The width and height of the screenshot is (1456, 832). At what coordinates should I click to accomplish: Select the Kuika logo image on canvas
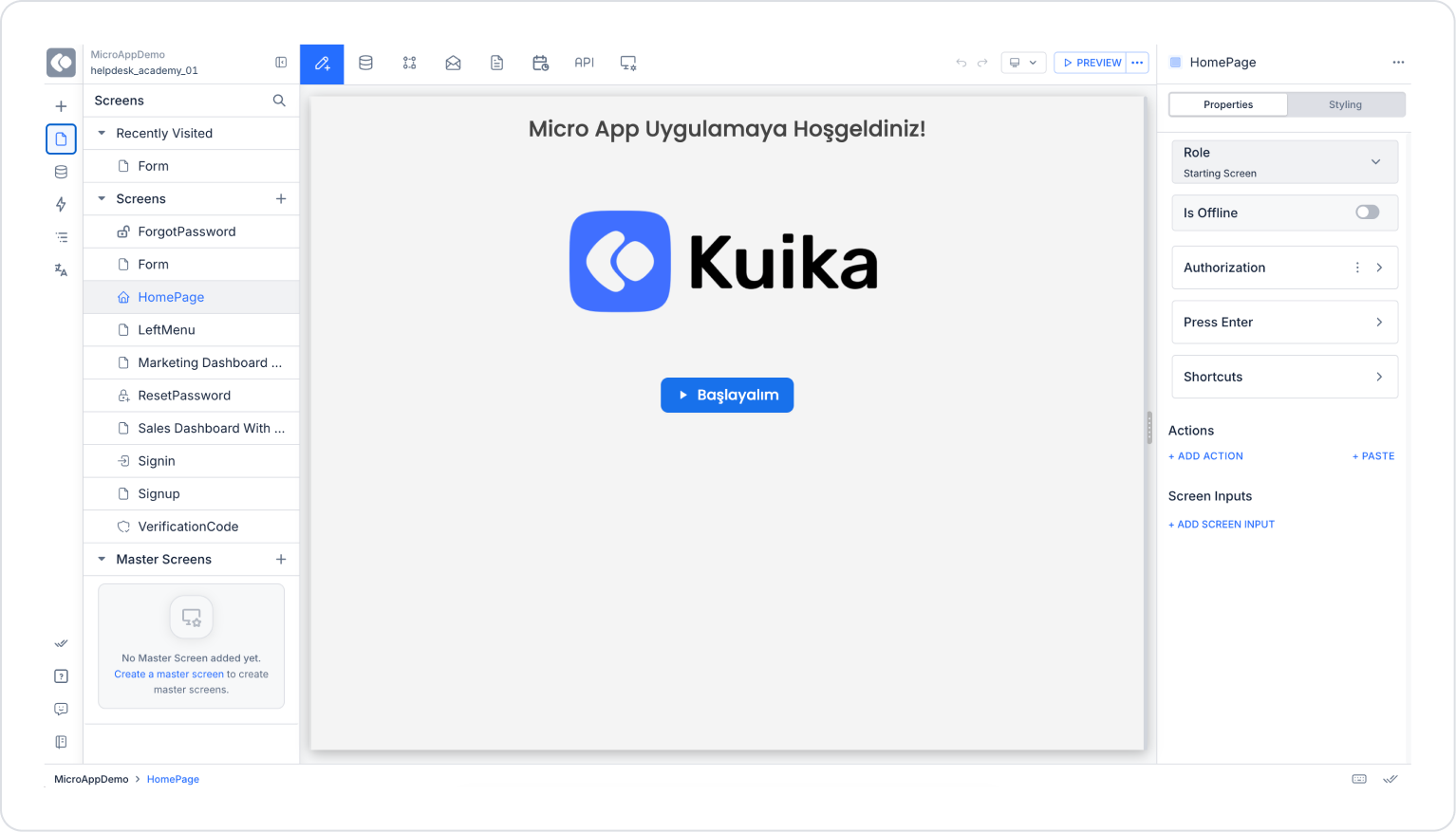tap(724, 261)
